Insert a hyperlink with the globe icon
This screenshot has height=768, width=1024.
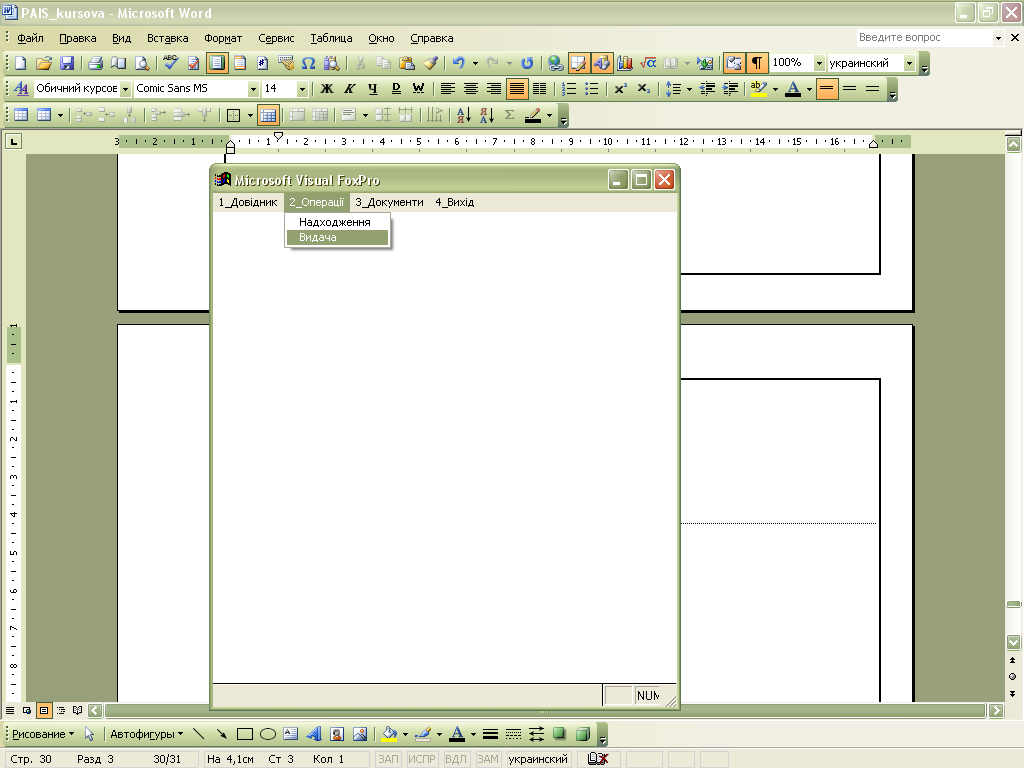pyautogui.click(x=555, y=63)
